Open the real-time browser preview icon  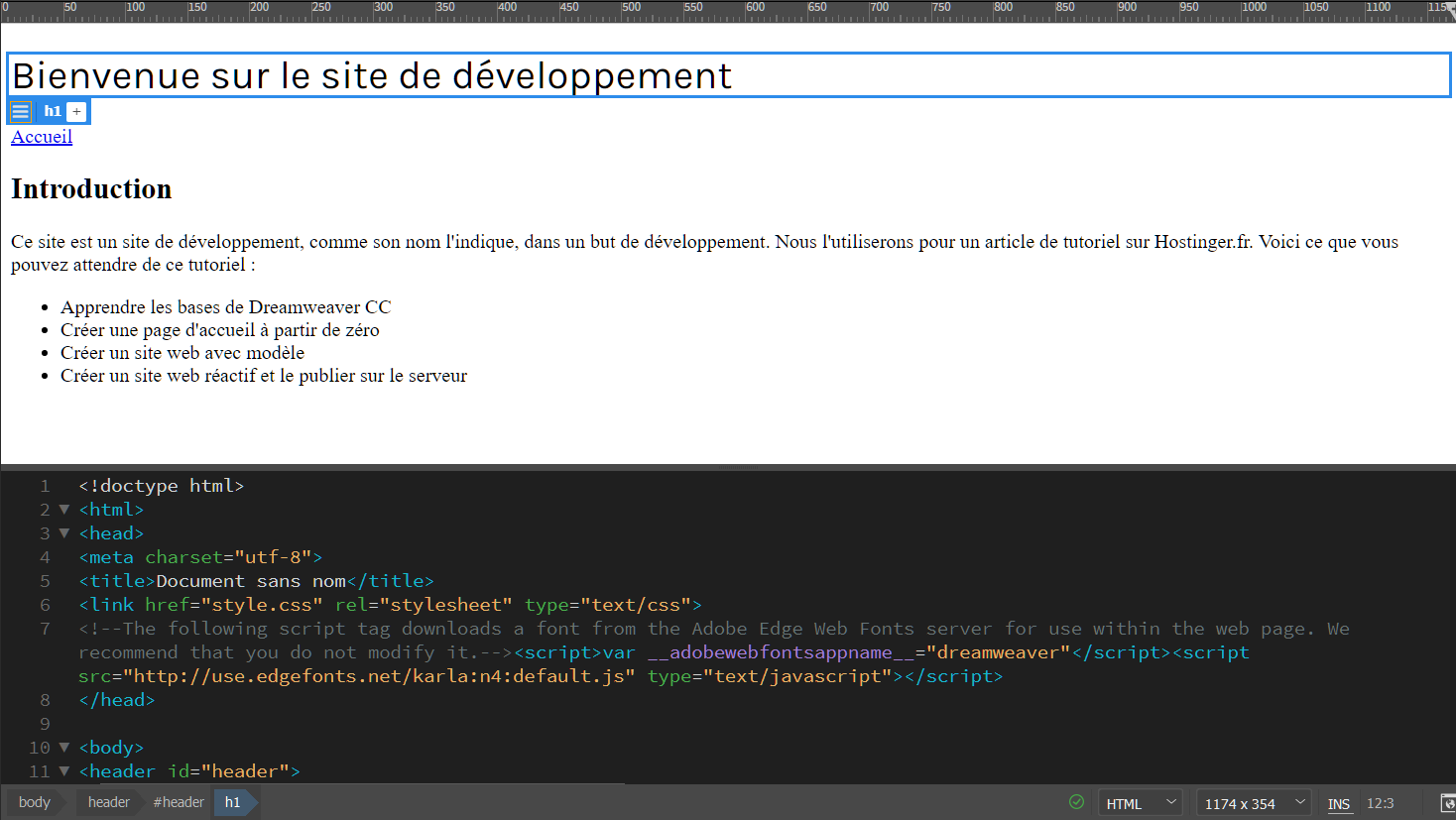(1447, 803)
